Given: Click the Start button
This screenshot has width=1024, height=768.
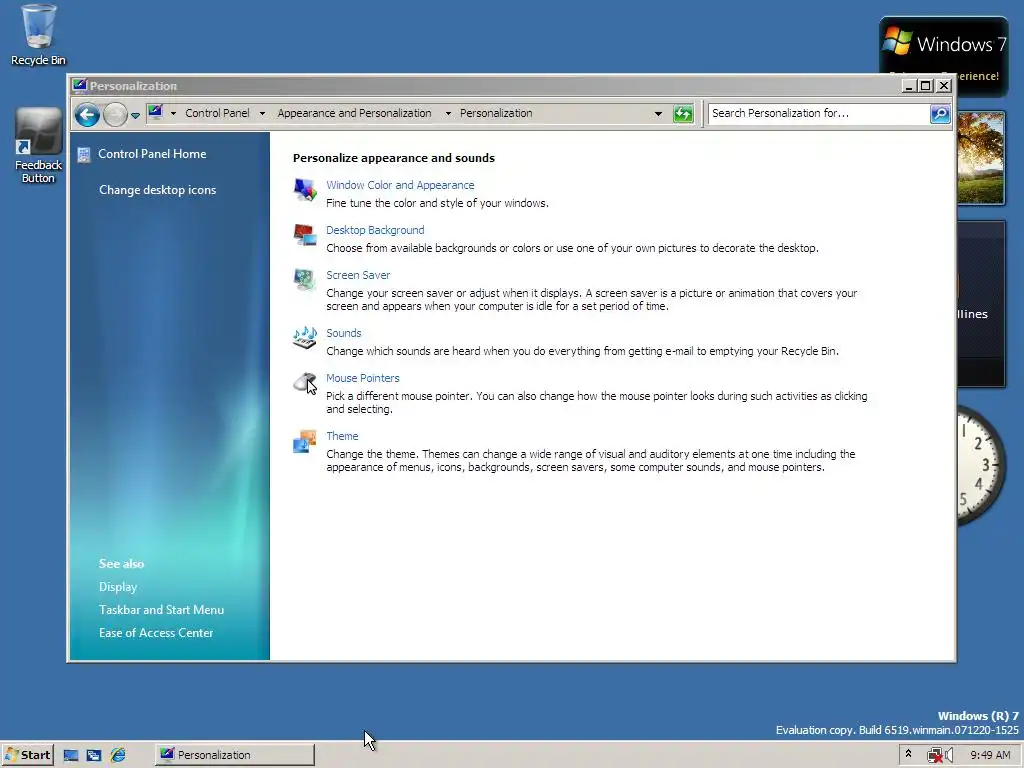Looking at the screenshot, I should (27, 755).
